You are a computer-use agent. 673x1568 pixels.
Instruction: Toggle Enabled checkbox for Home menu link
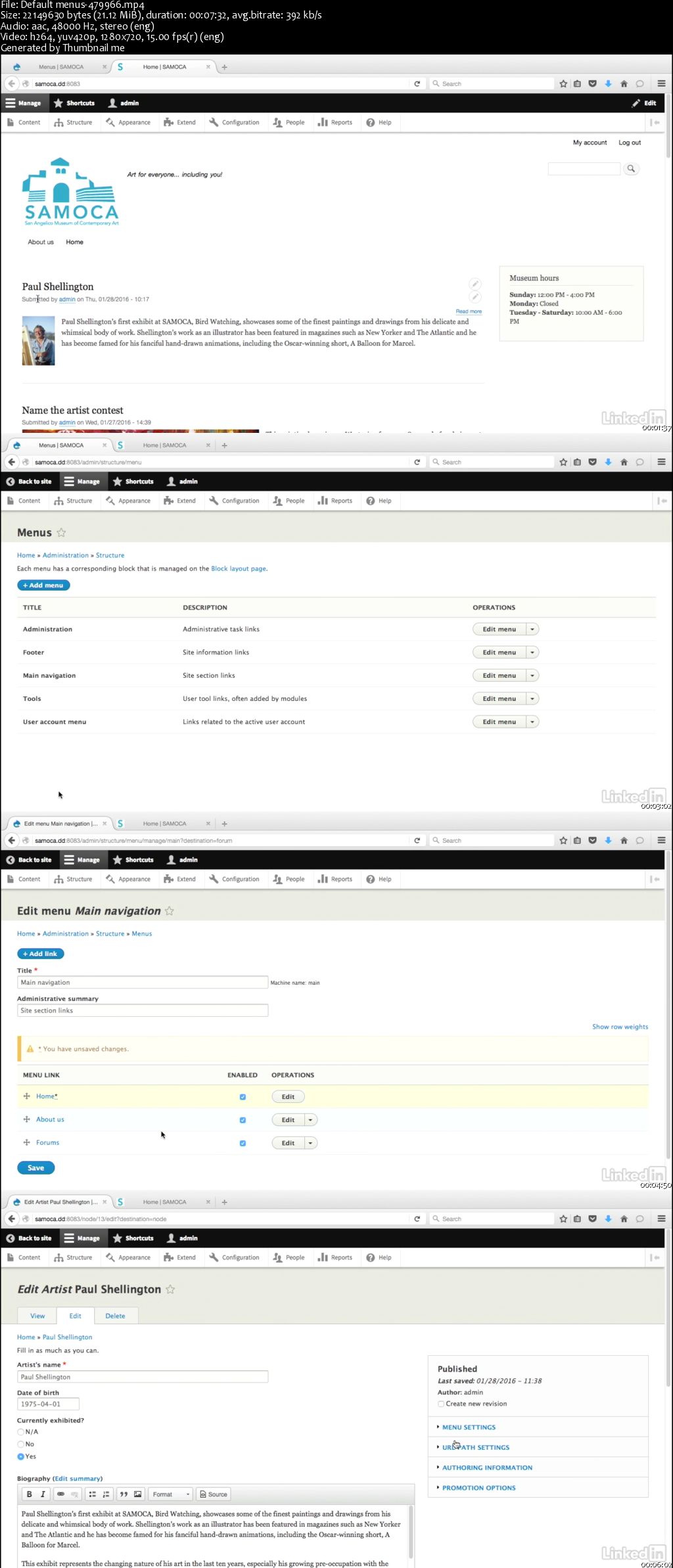(243, 1097)
